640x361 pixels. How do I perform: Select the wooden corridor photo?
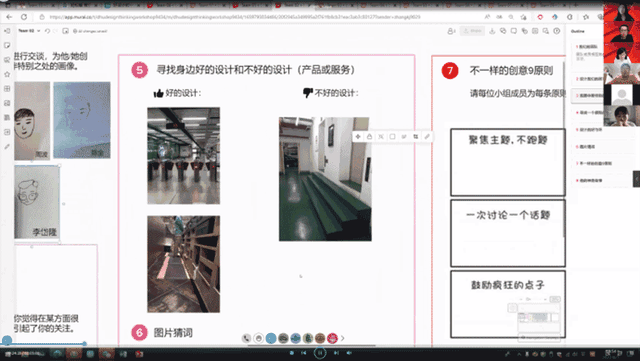(184, 264)
